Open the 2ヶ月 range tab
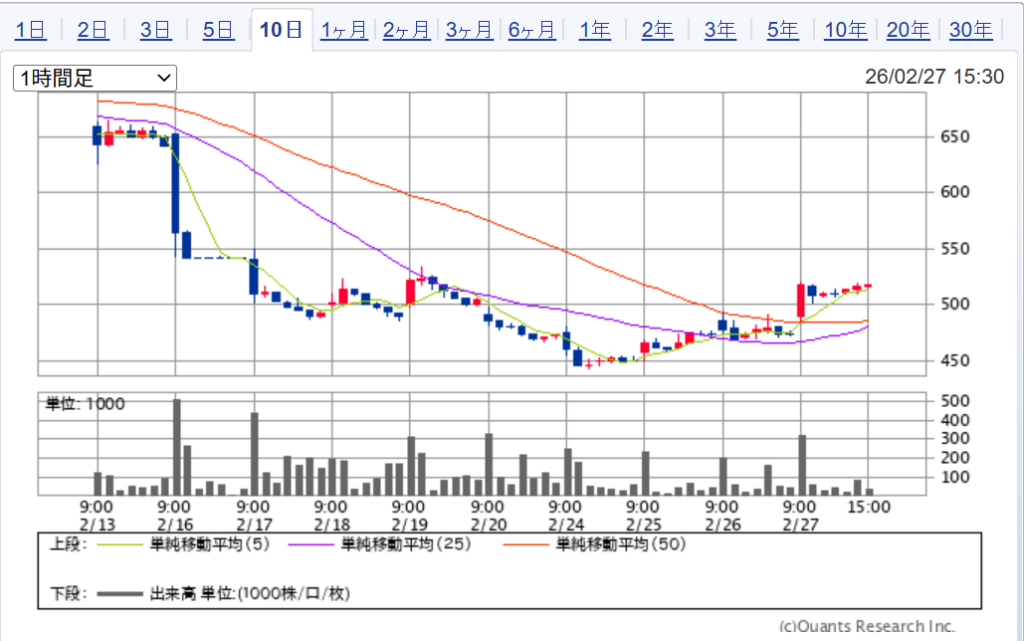Screen dimensions: 1024x641 [x=407, y=30]
